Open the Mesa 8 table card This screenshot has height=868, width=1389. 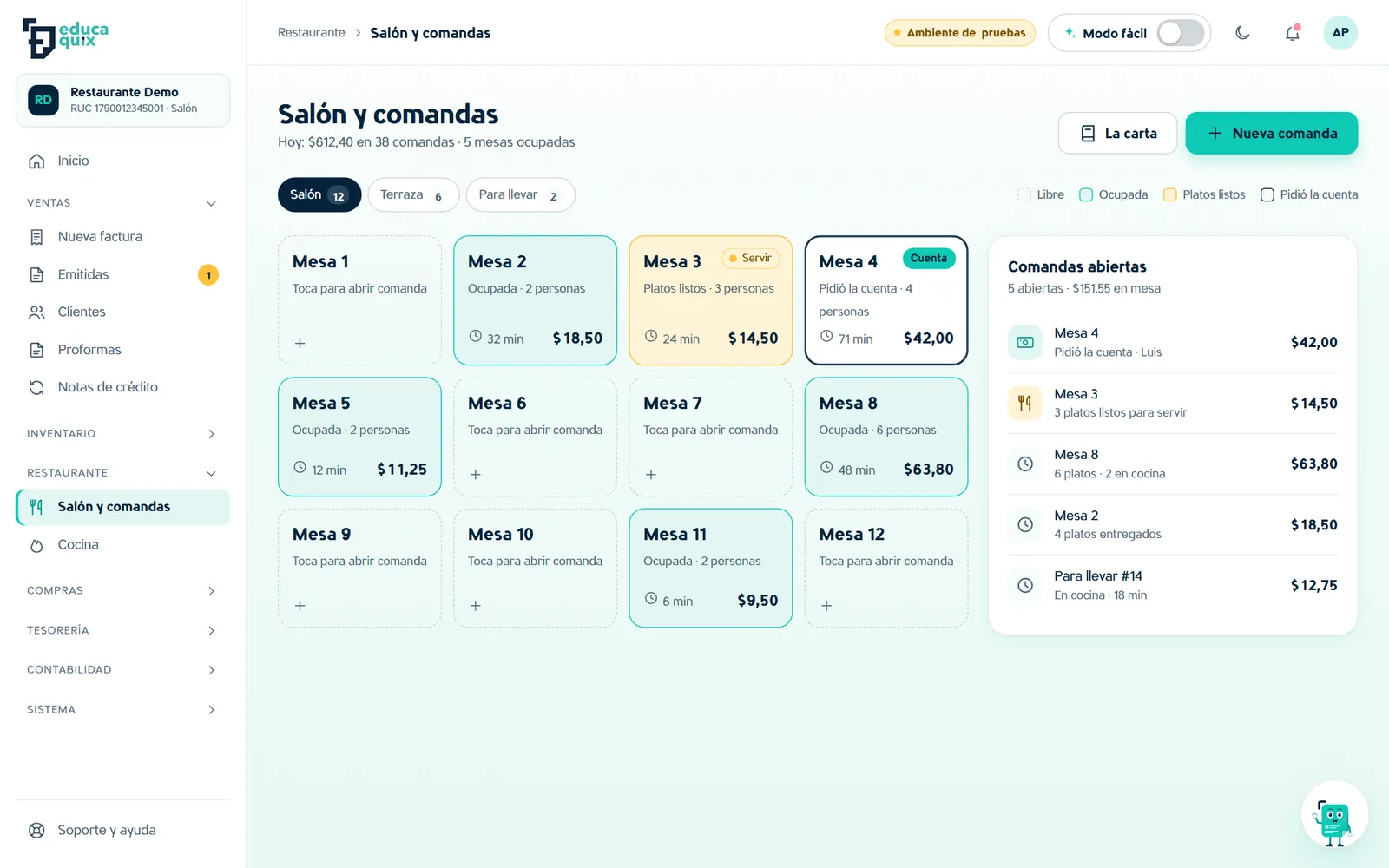[x=886, y=437]
